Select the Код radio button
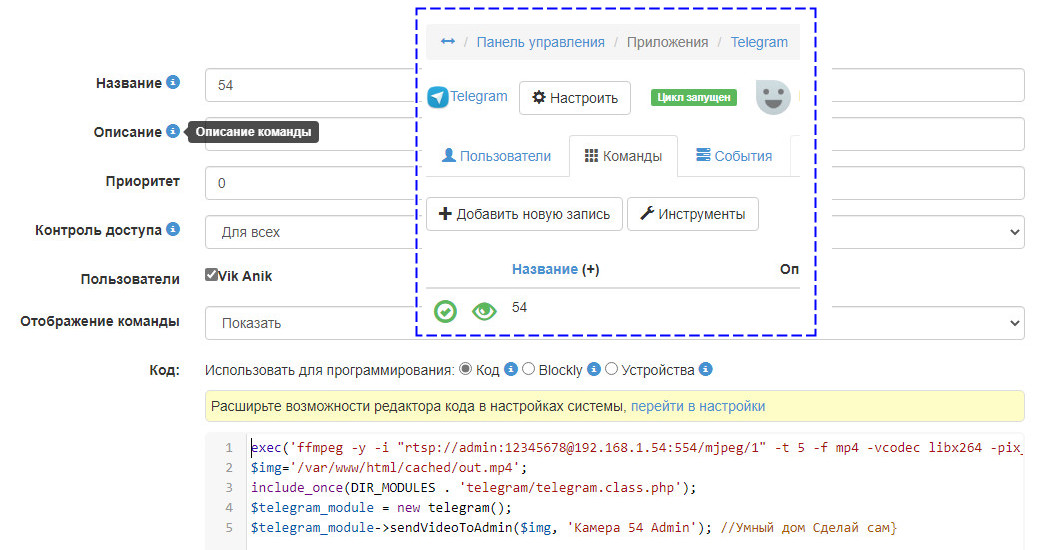Viewport: 1050px width, 550px height. point(465,369)
